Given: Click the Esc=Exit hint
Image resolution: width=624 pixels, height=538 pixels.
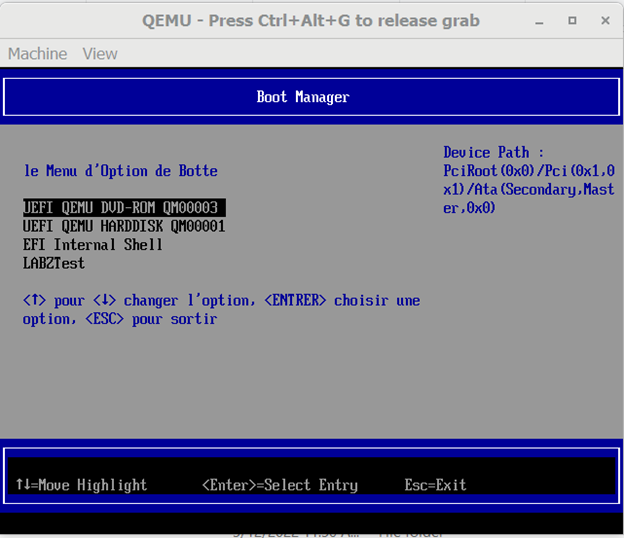Looking at the screenshot, I should pyautogui.click(x=435, y=485).
